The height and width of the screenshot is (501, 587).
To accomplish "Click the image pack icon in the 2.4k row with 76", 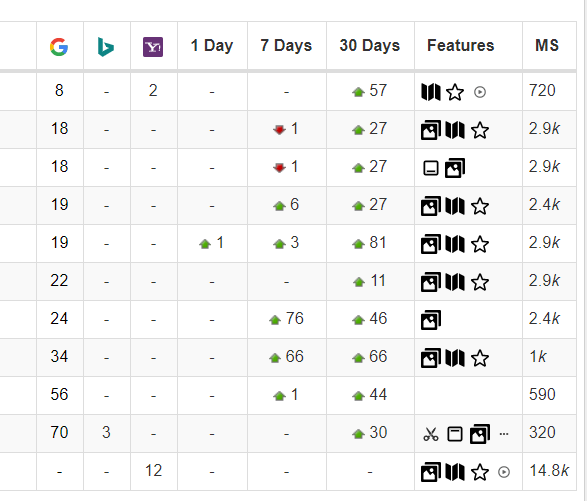I will click(431, 320).
